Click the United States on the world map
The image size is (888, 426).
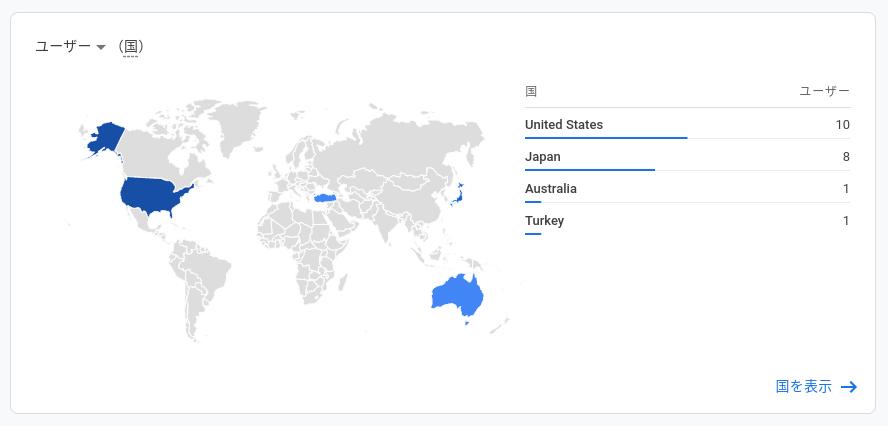pyautogui.click(x=151, y=195)
